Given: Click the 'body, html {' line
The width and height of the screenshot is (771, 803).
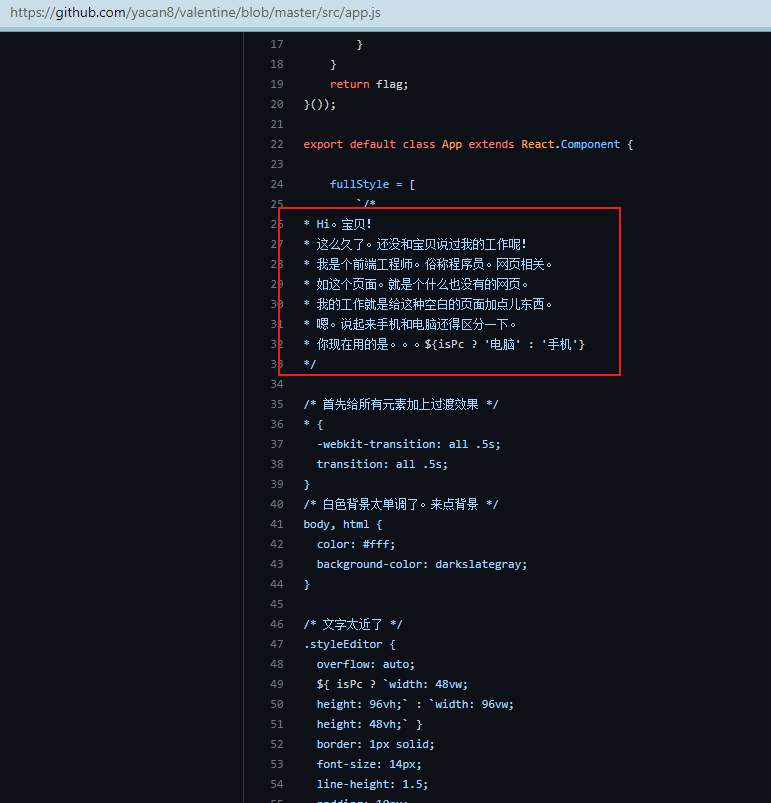Looking at the screenshot, I should point(342,524).
